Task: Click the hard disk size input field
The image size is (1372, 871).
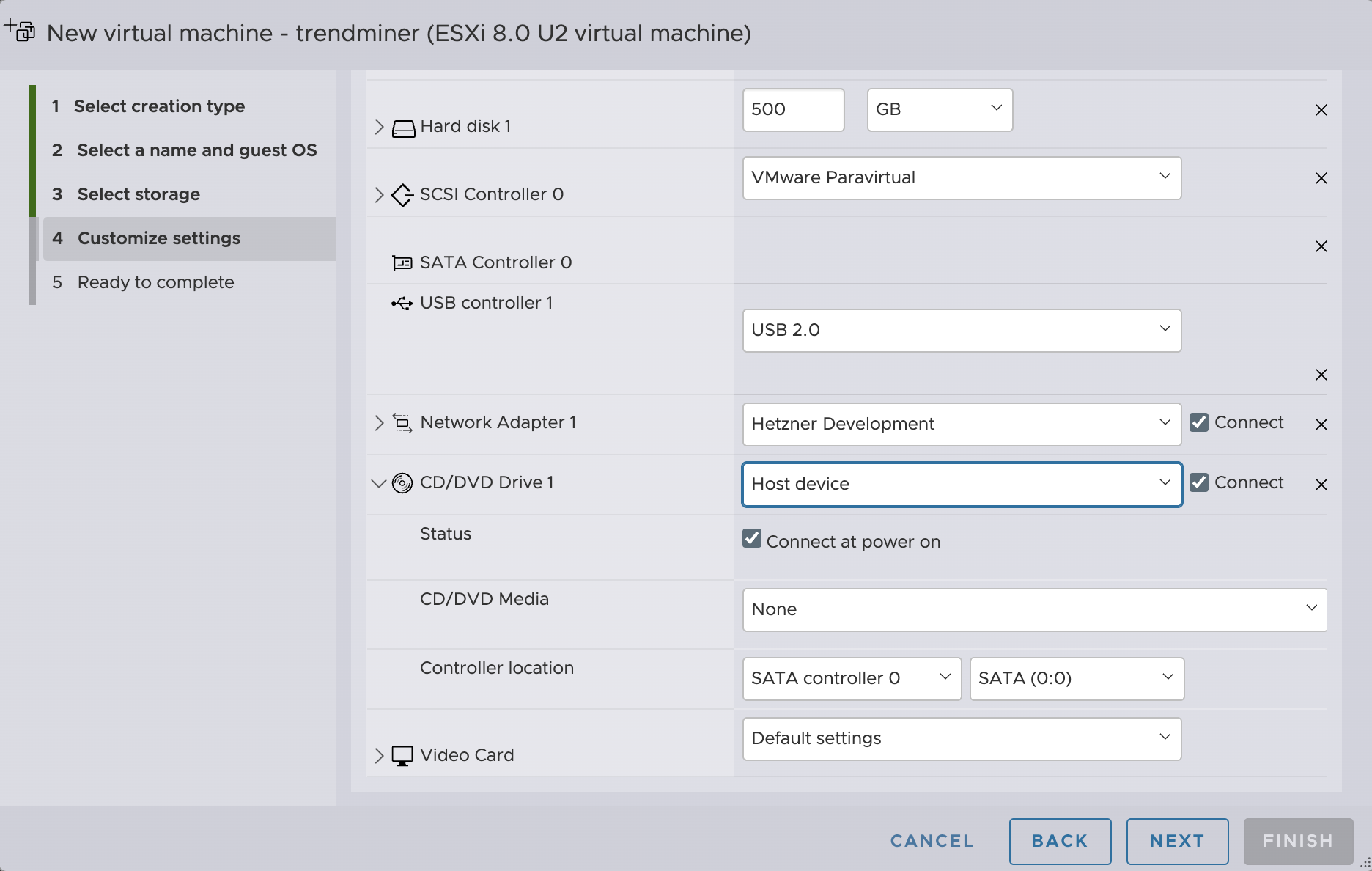Action: [792, 109]
